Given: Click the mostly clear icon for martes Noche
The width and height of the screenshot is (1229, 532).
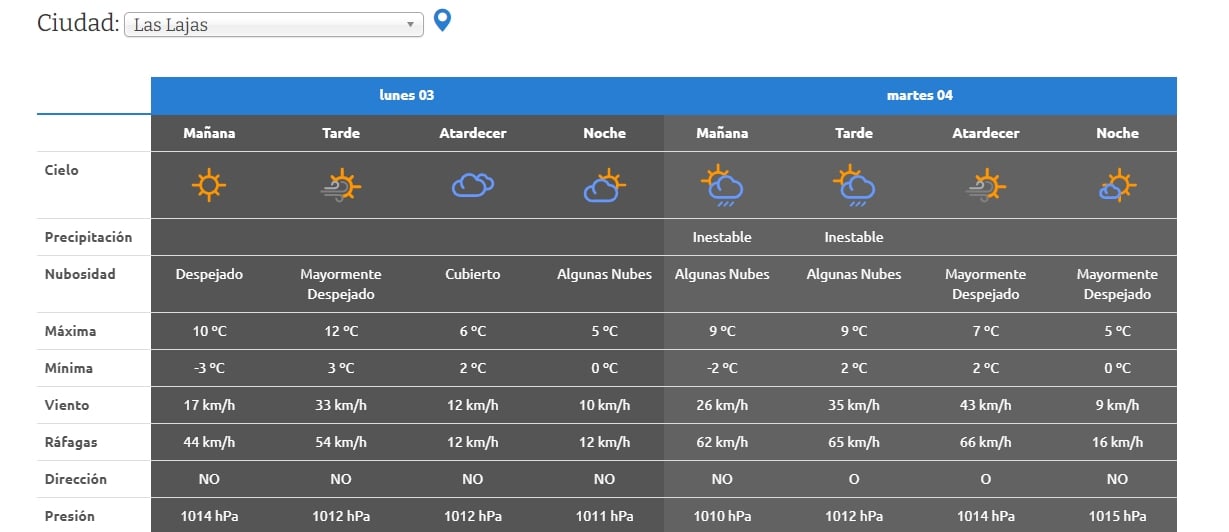Looking at the screenshot, I should click(x=1117, y=185).
